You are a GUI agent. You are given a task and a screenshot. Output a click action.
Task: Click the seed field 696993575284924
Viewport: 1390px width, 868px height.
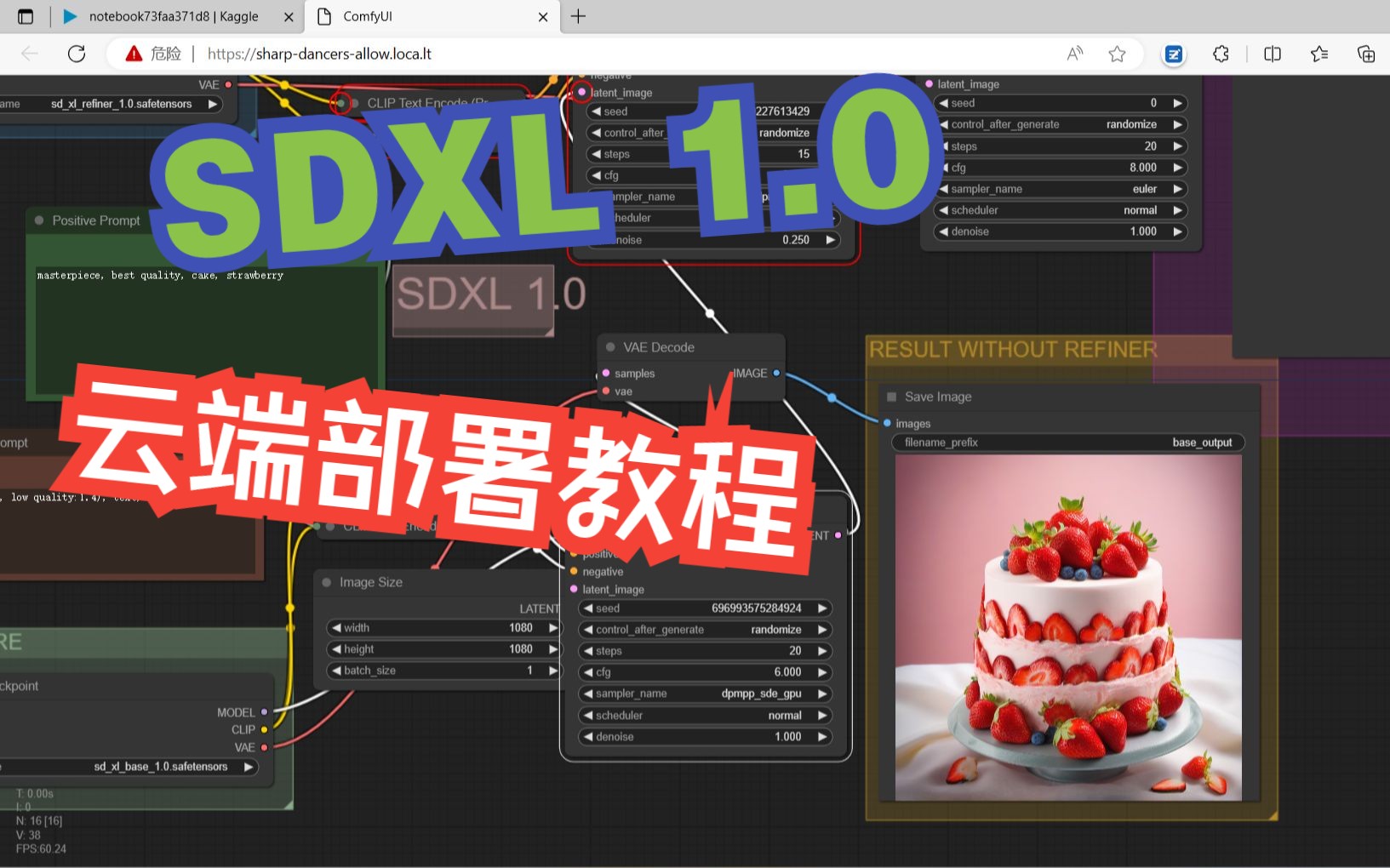point(705,608)
